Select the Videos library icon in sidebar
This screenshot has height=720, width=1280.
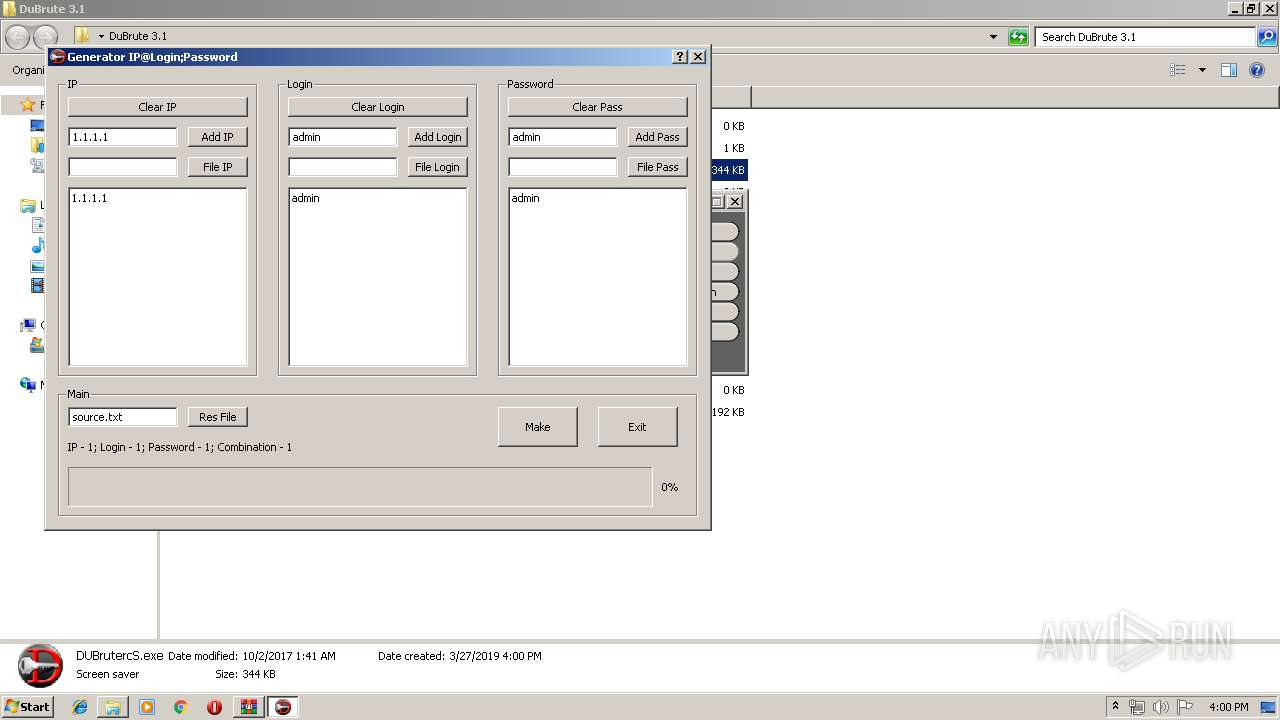click(38, 286)
